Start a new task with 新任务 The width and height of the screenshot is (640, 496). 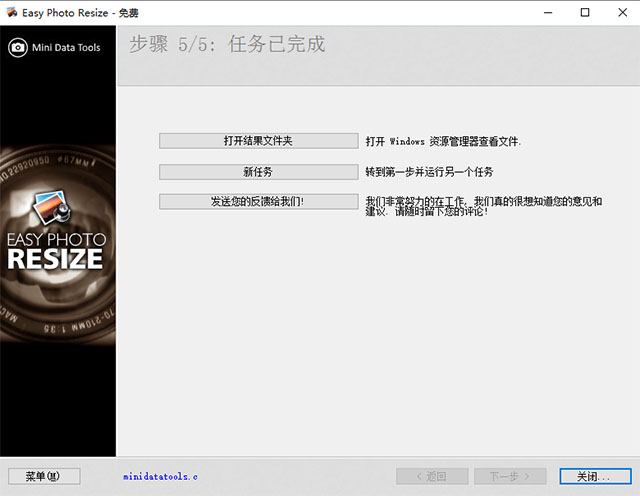(258, 172)
